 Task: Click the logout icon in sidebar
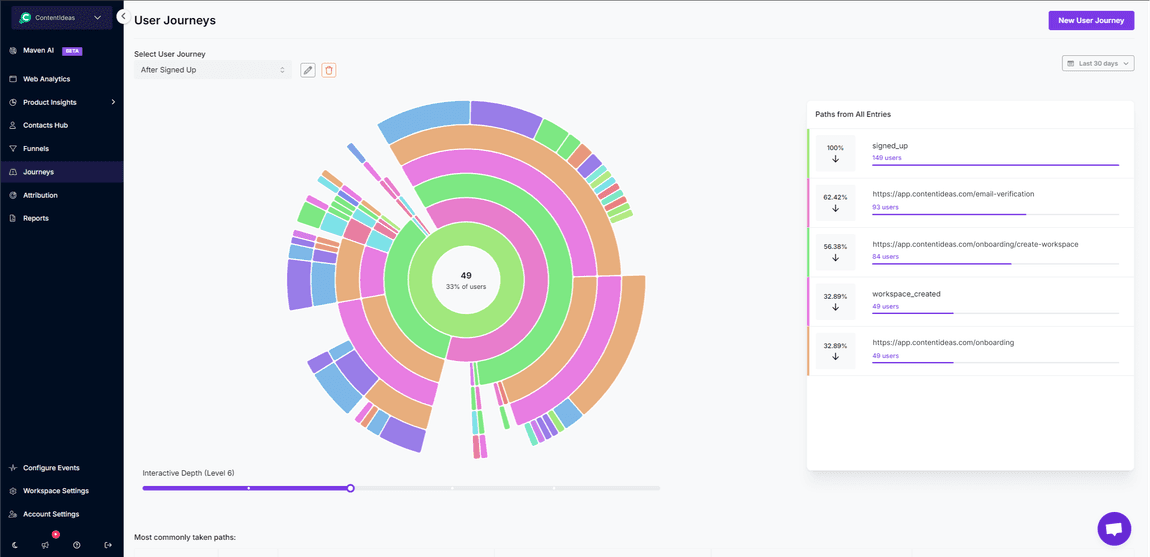(x=108, y=545)
